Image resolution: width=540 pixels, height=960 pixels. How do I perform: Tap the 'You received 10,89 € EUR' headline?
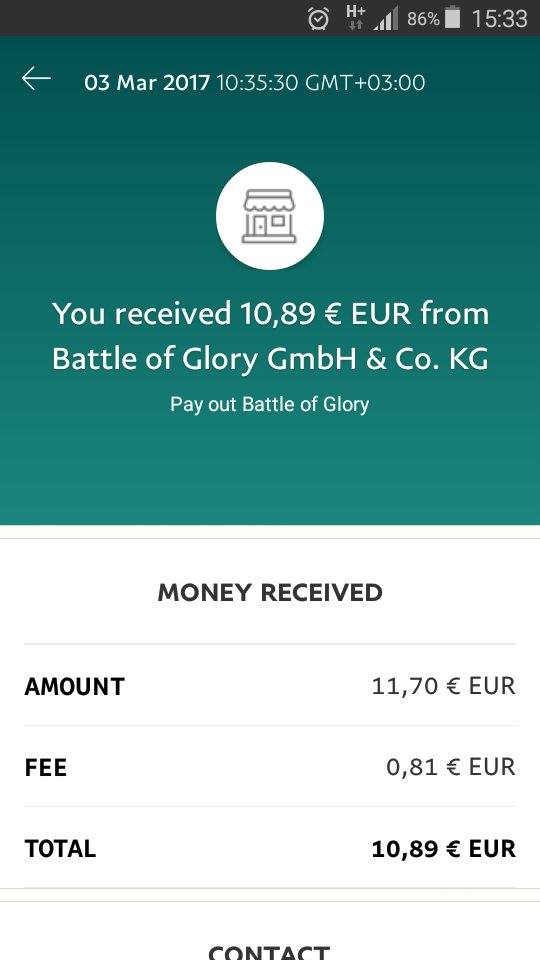(x=231, y=313)
